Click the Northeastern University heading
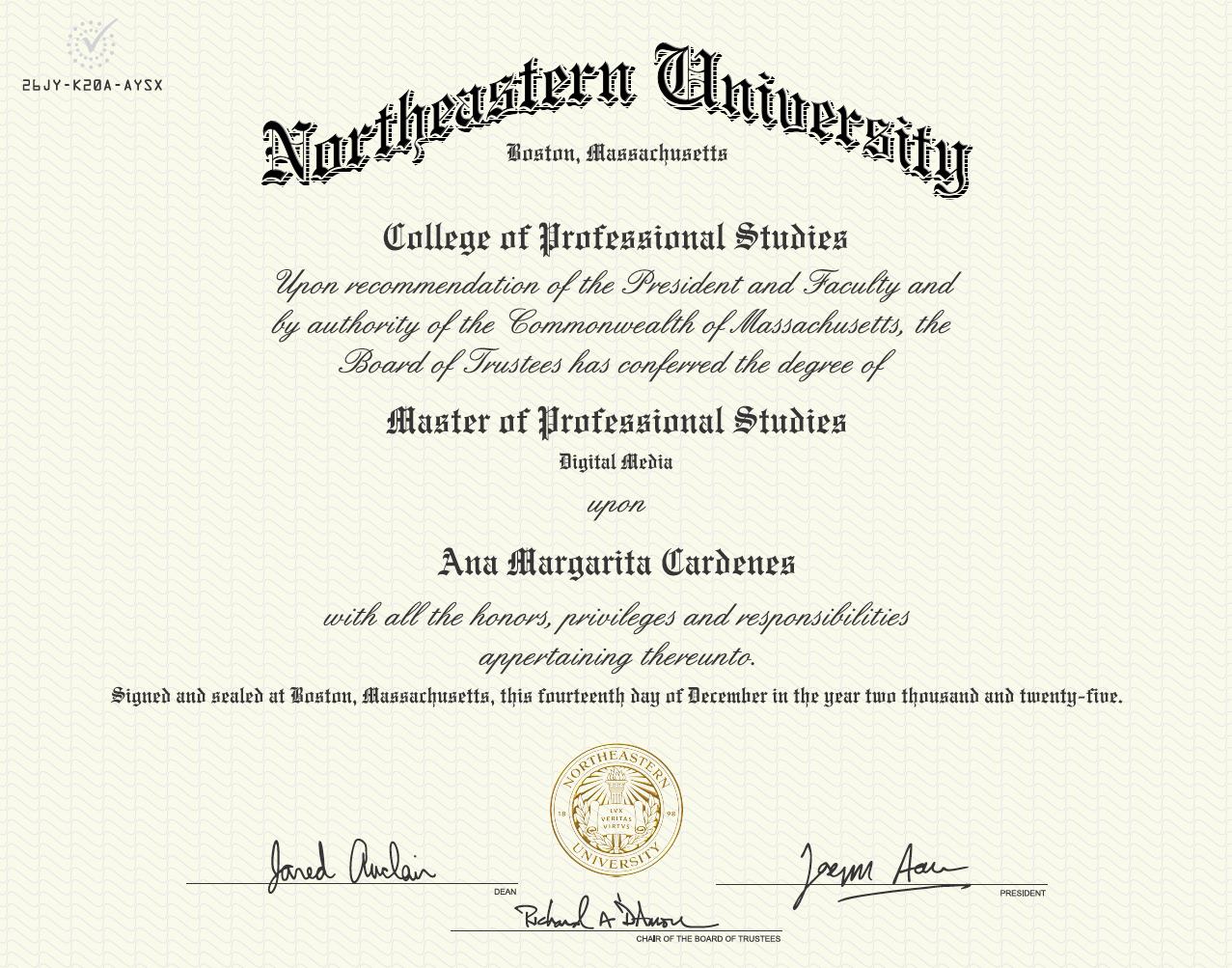 tap(616, 121)
